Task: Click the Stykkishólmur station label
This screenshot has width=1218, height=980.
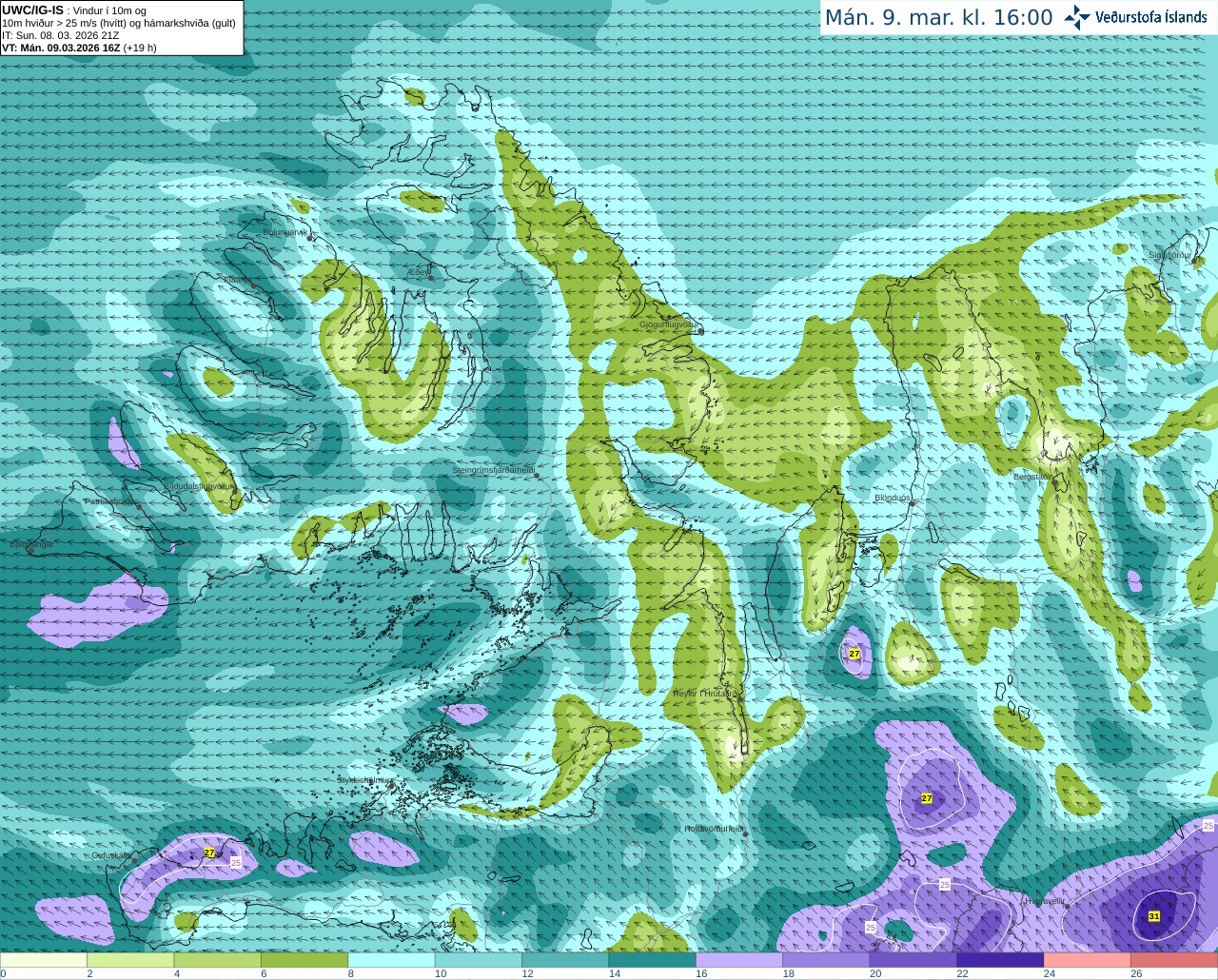Action: (x=364, y=779)
